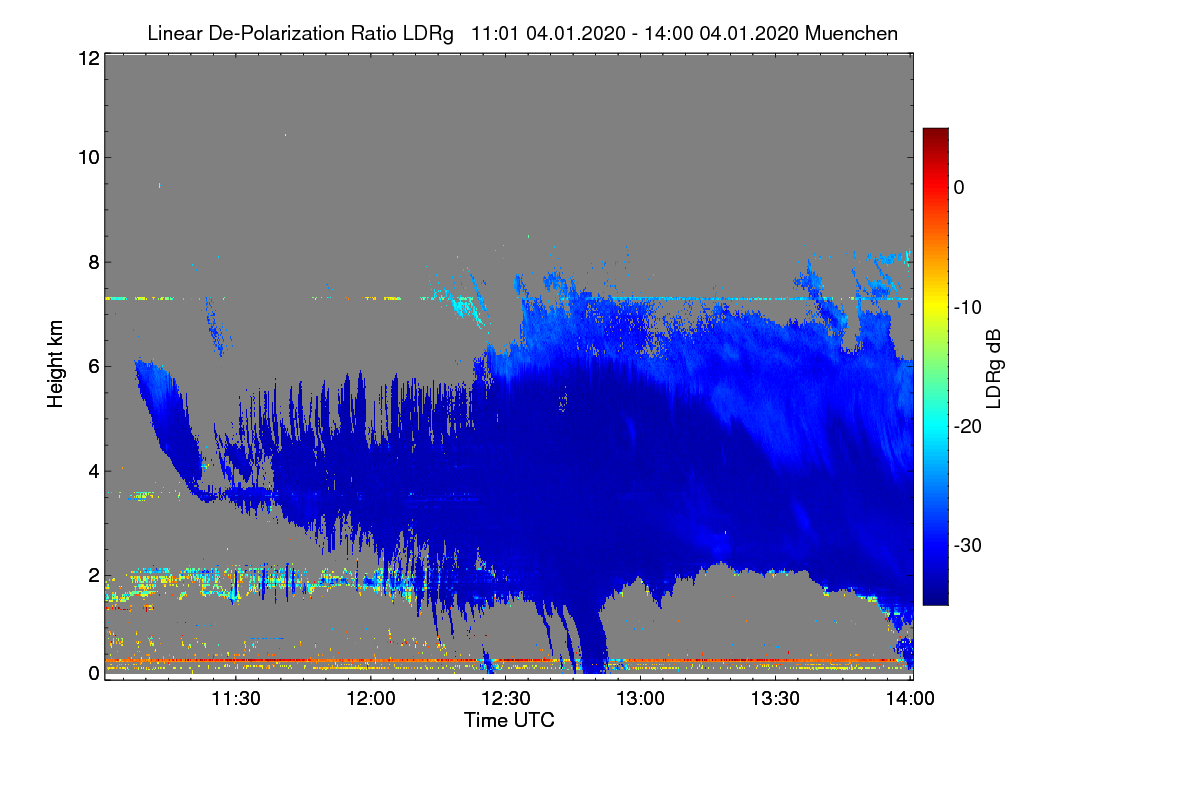Image resolution: width=1200 pixels, height=800 pixels.
Task: Click the location label "Muenchen"
Action: point(851,34)
